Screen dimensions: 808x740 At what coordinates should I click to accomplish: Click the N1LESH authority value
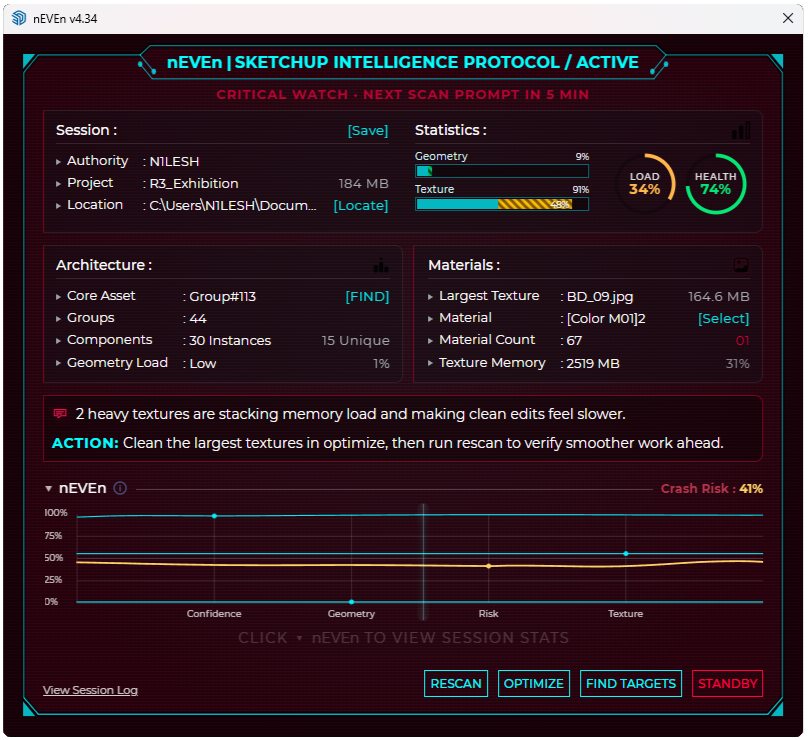pos(174,162)
